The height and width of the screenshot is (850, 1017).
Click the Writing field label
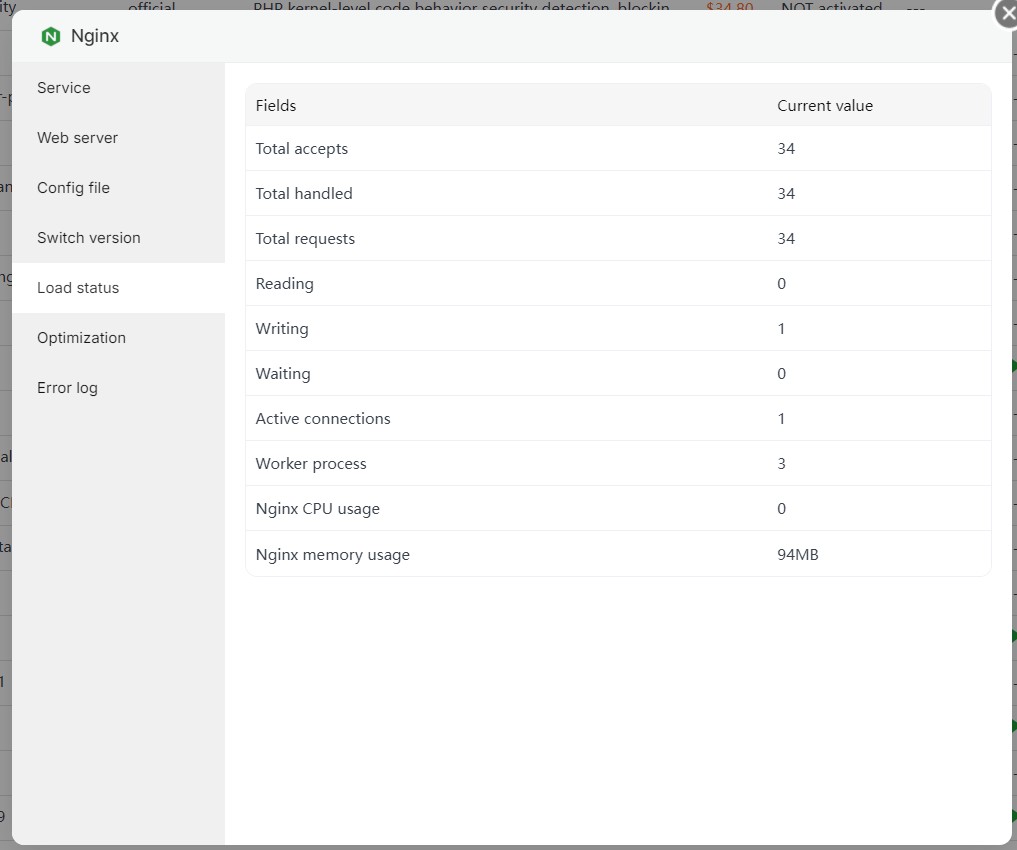point(281,329)
